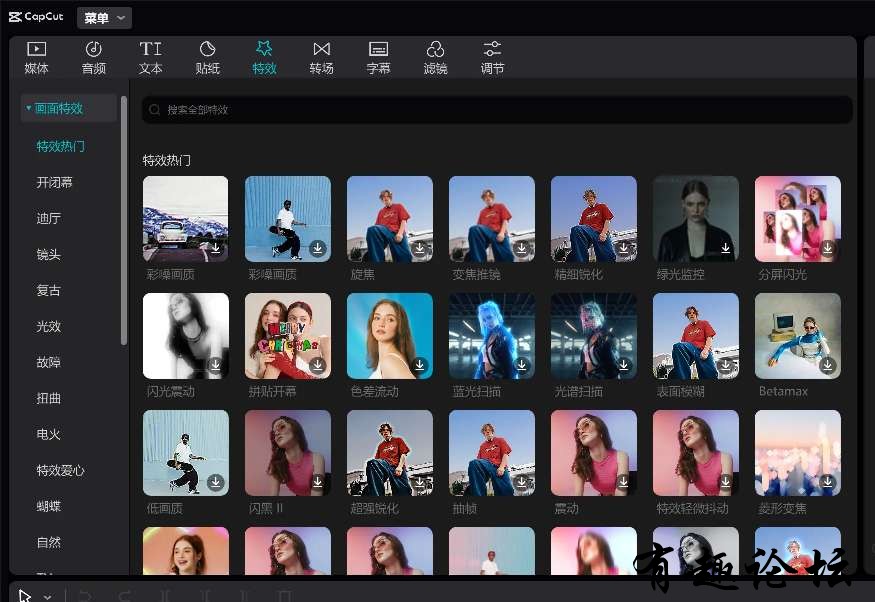The image size is (875, 602).
Task: Preview the 菱形变焦 effect thumbnail
Action: pos(798,453)
